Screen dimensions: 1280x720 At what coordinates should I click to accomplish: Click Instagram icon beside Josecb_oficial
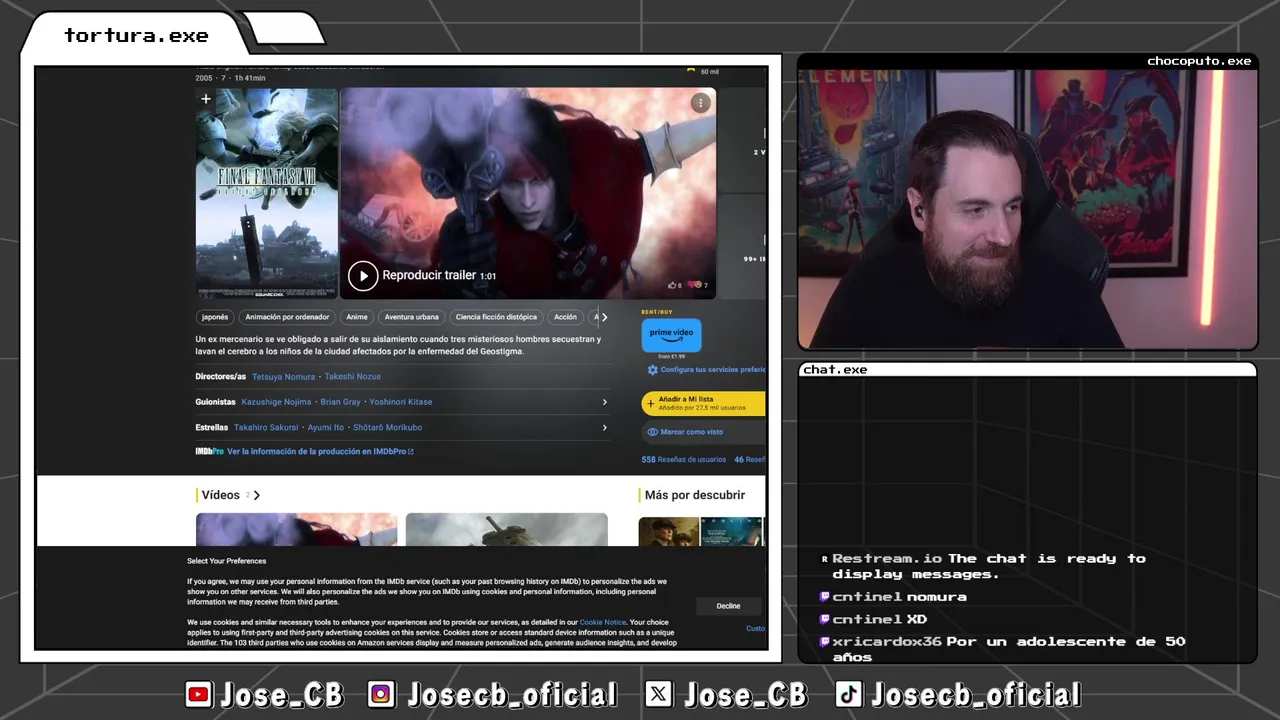(x=381, y=694)
